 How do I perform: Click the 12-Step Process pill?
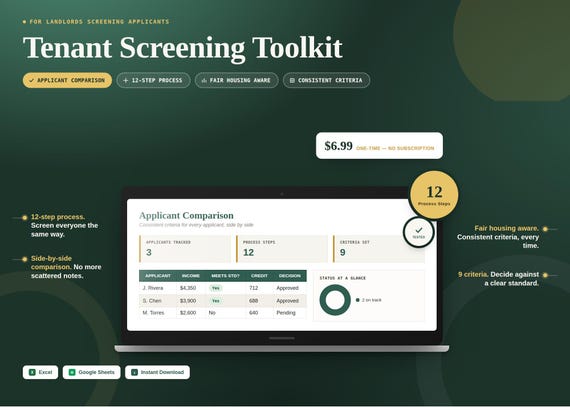153,80
